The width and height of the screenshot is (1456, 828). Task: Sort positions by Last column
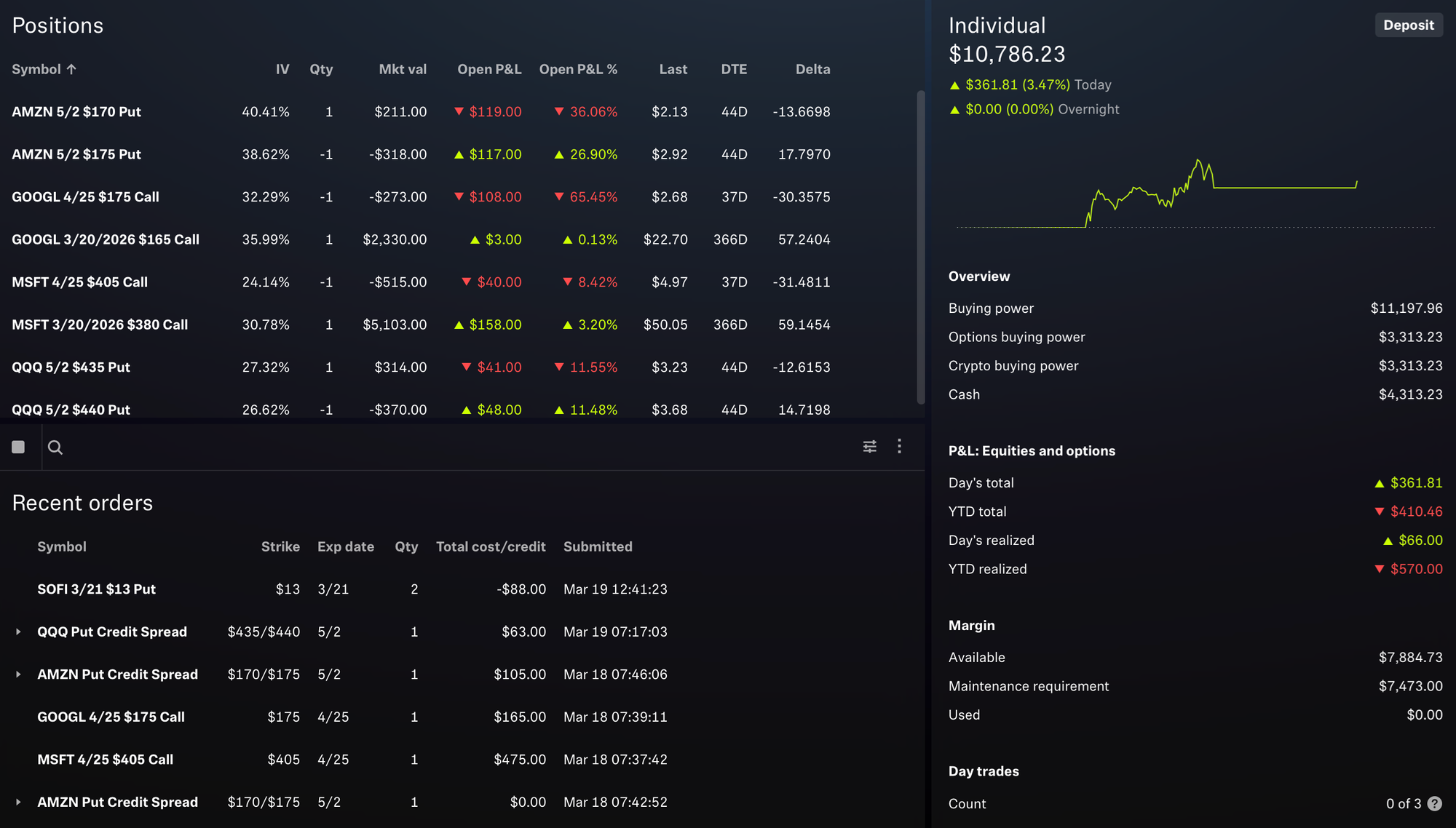[x=673, y=69]
